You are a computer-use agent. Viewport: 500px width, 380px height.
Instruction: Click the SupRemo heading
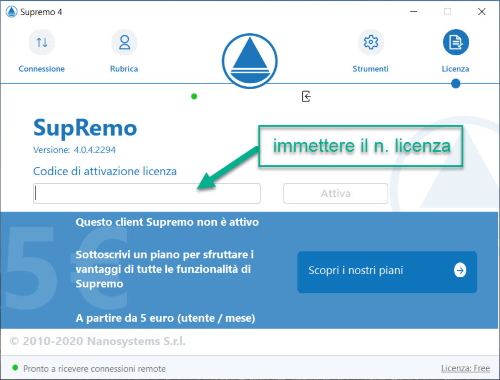tap(85, 128)
